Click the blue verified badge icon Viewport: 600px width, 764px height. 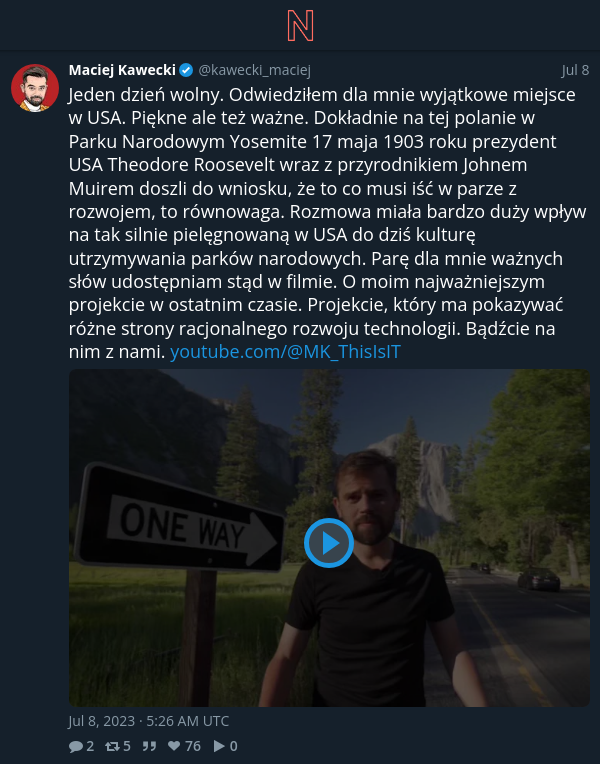coord(186,71)
